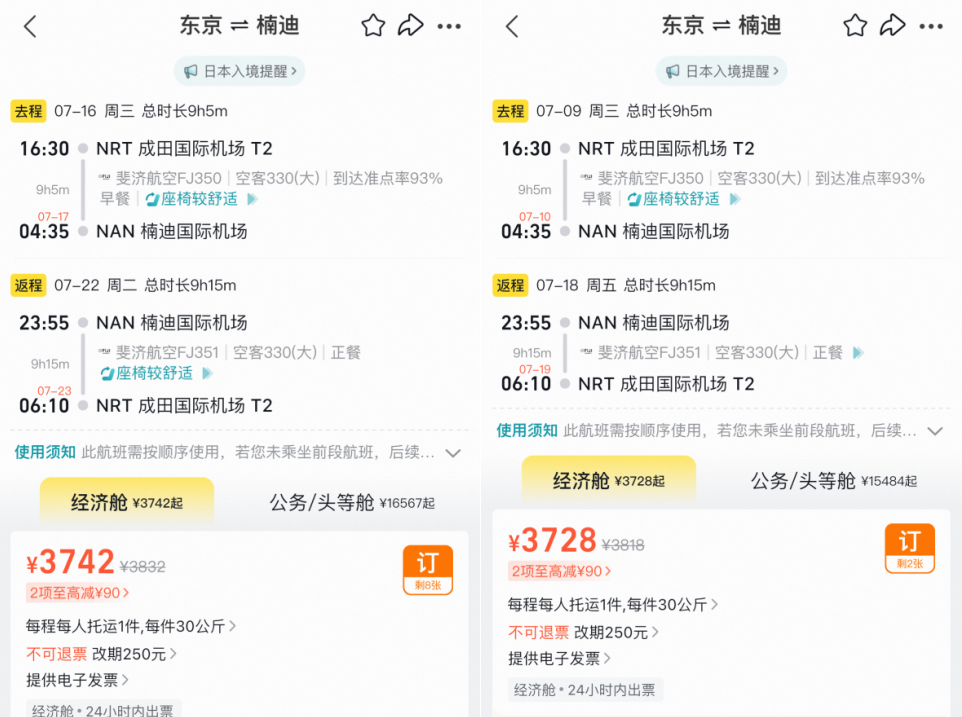Open 提供电子发票 info for ¥3728 fare
962x717 pixels.
560,658
